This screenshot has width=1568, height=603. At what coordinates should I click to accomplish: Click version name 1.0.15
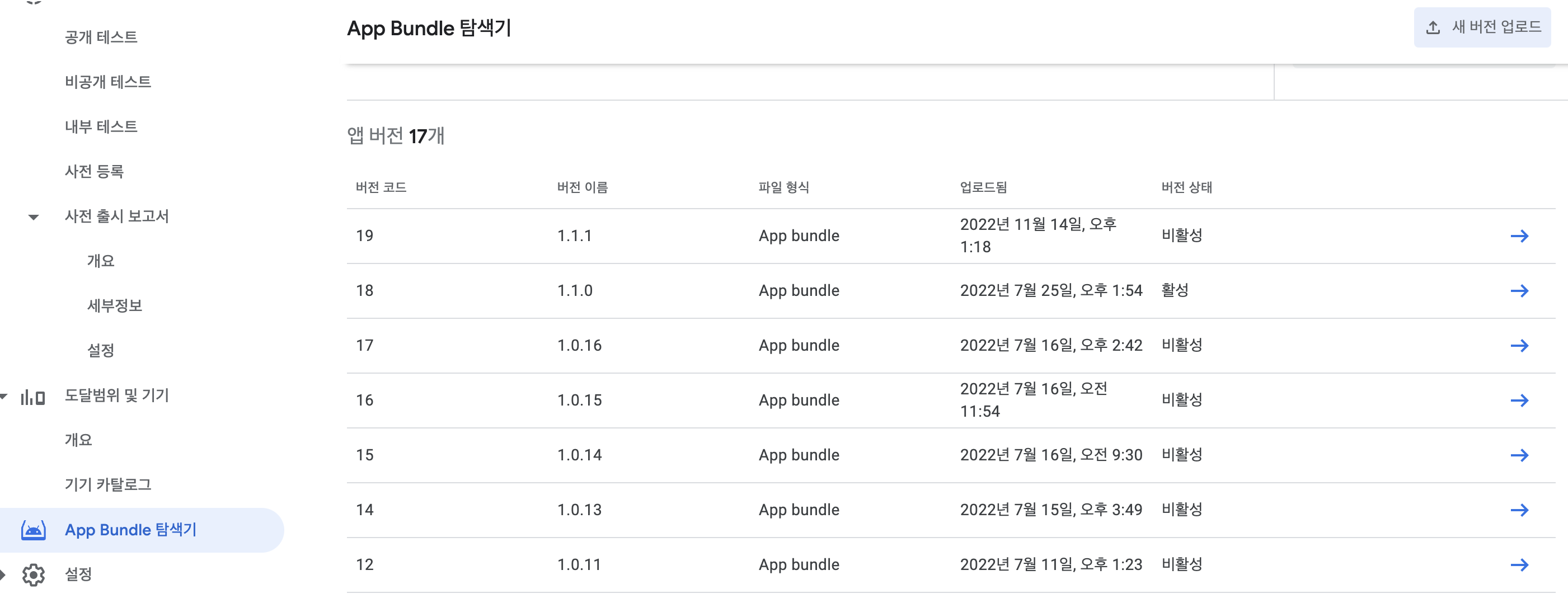click(x=580, y=401)
